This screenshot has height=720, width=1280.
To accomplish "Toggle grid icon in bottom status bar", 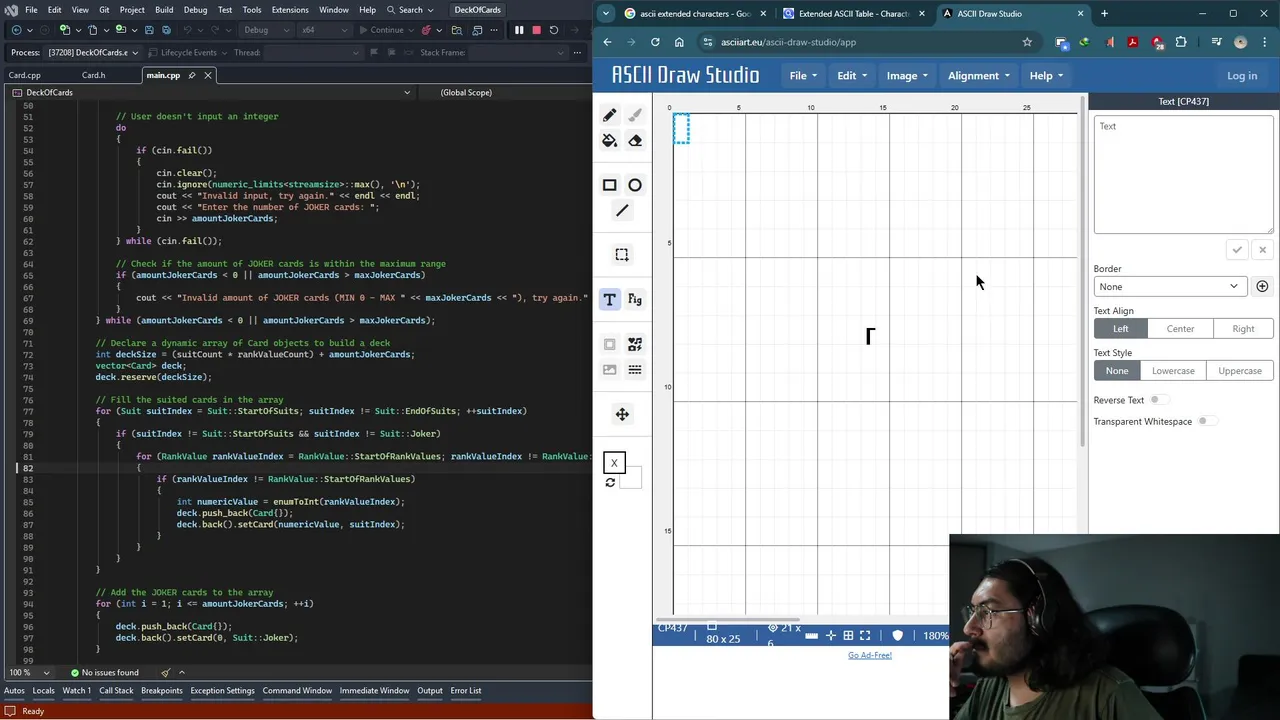I will (848, 636).
